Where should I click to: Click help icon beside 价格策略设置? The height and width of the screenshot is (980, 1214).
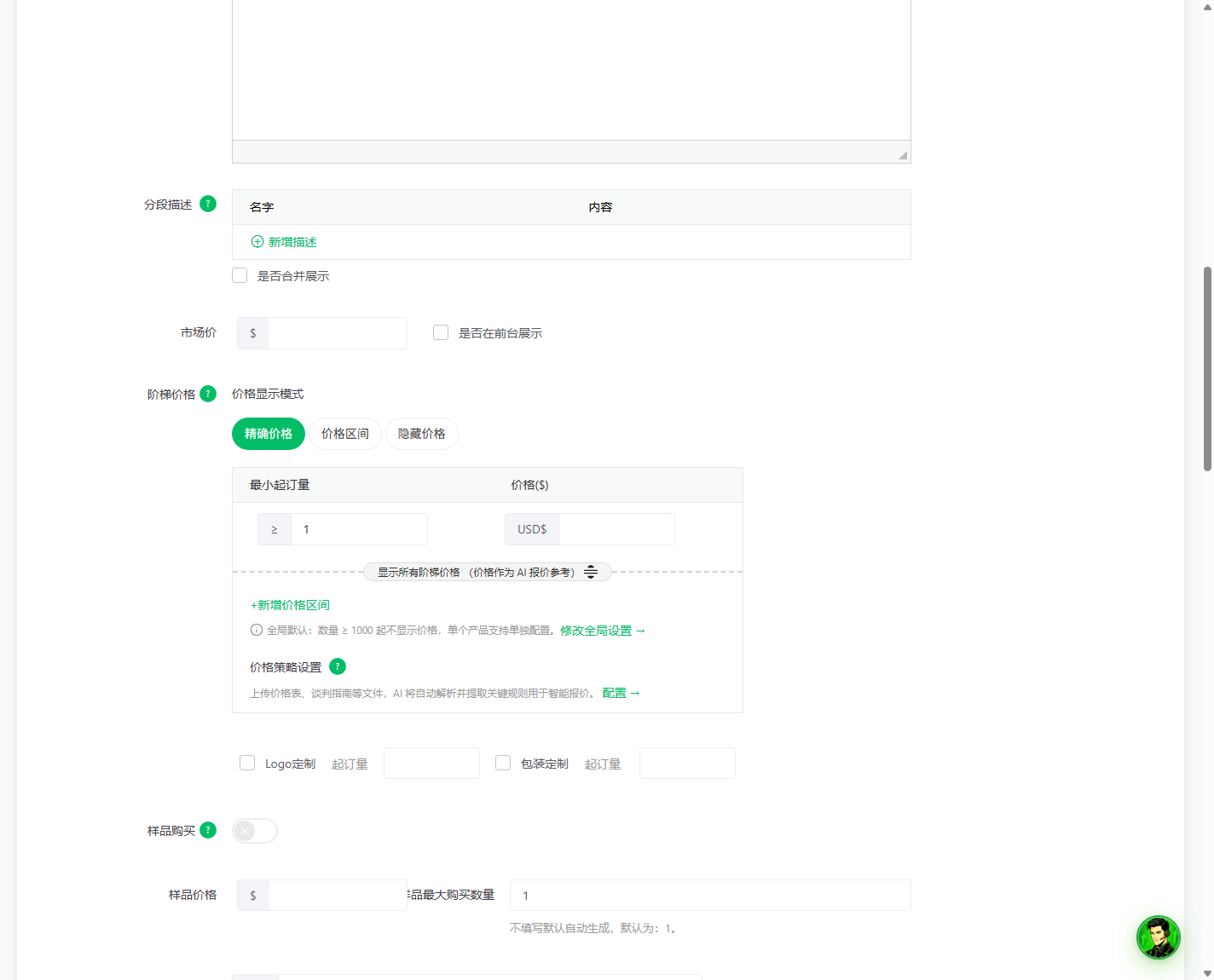(338, 666)
